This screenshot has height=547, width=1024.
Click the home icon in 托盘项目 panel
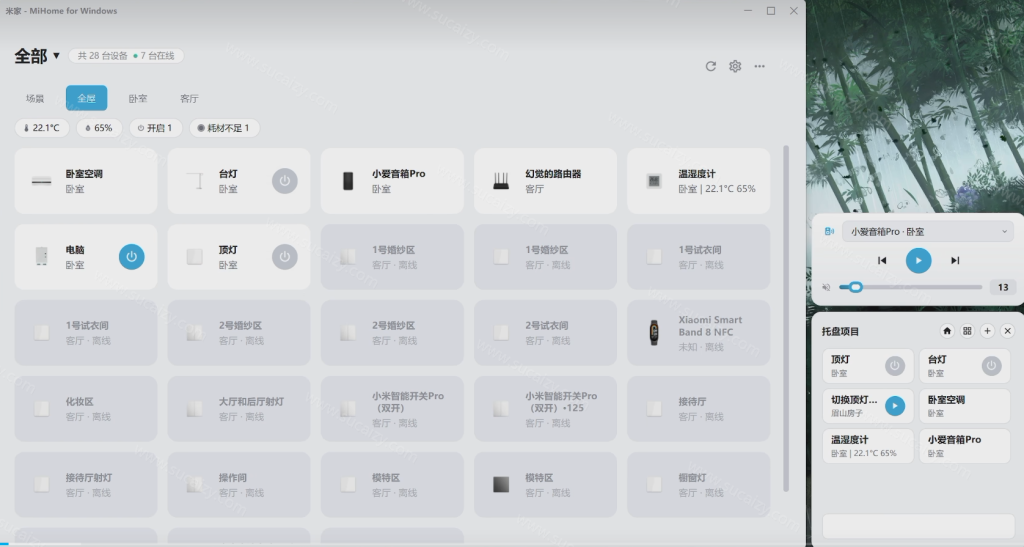coord(947,331)
